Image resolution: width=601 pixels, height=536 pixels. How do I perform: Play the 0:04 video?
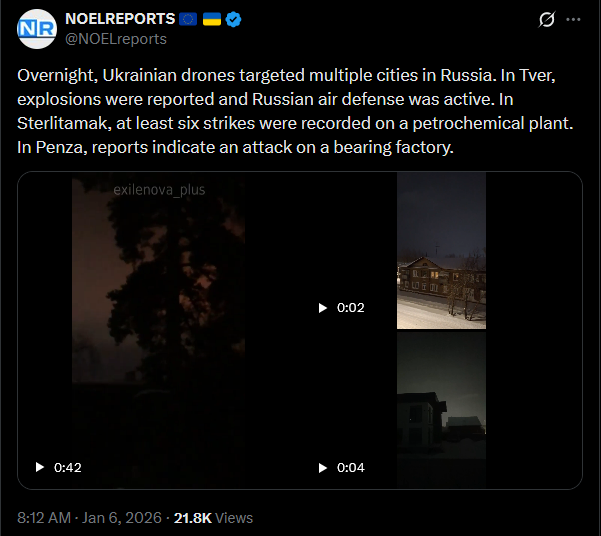tap(323, 467)
